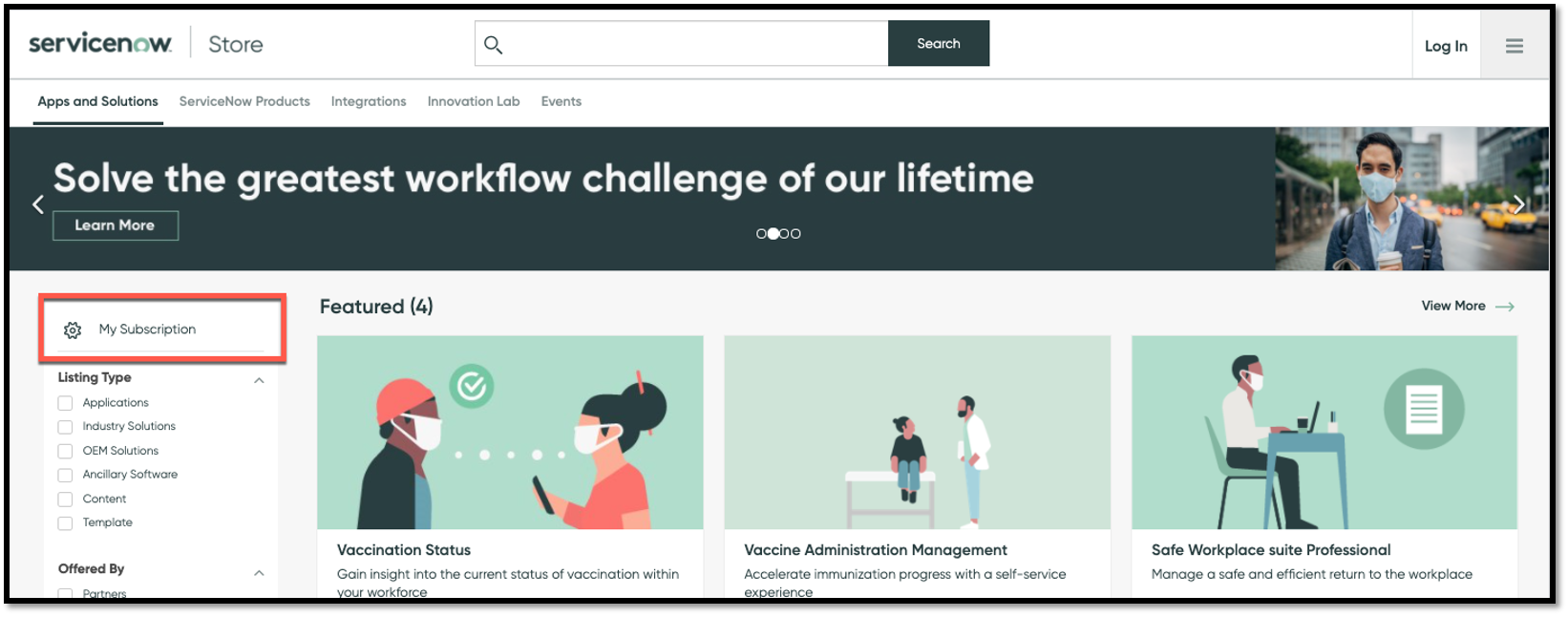Click the My Subscription gear icon

[73, 330]
